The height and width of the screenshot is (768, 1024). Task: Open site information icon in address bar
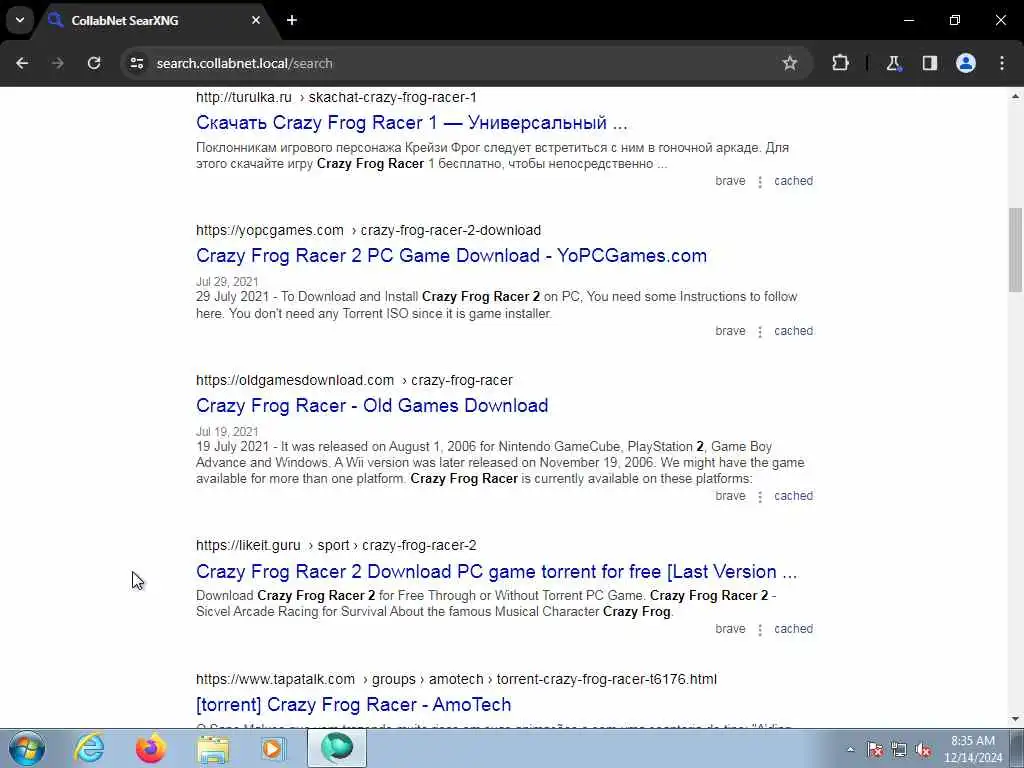[136, 63]
